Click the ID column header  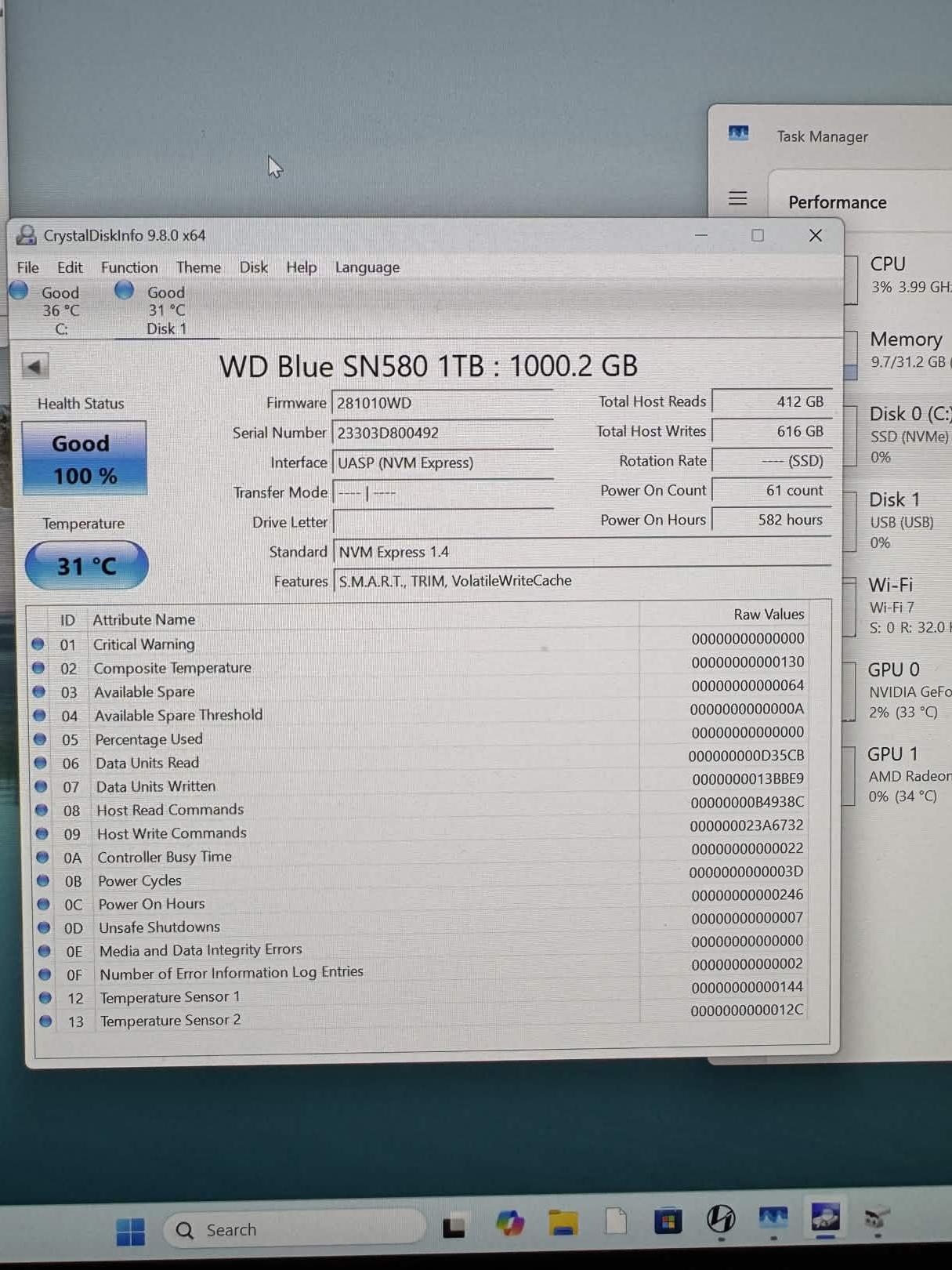[x=67, y=620]
